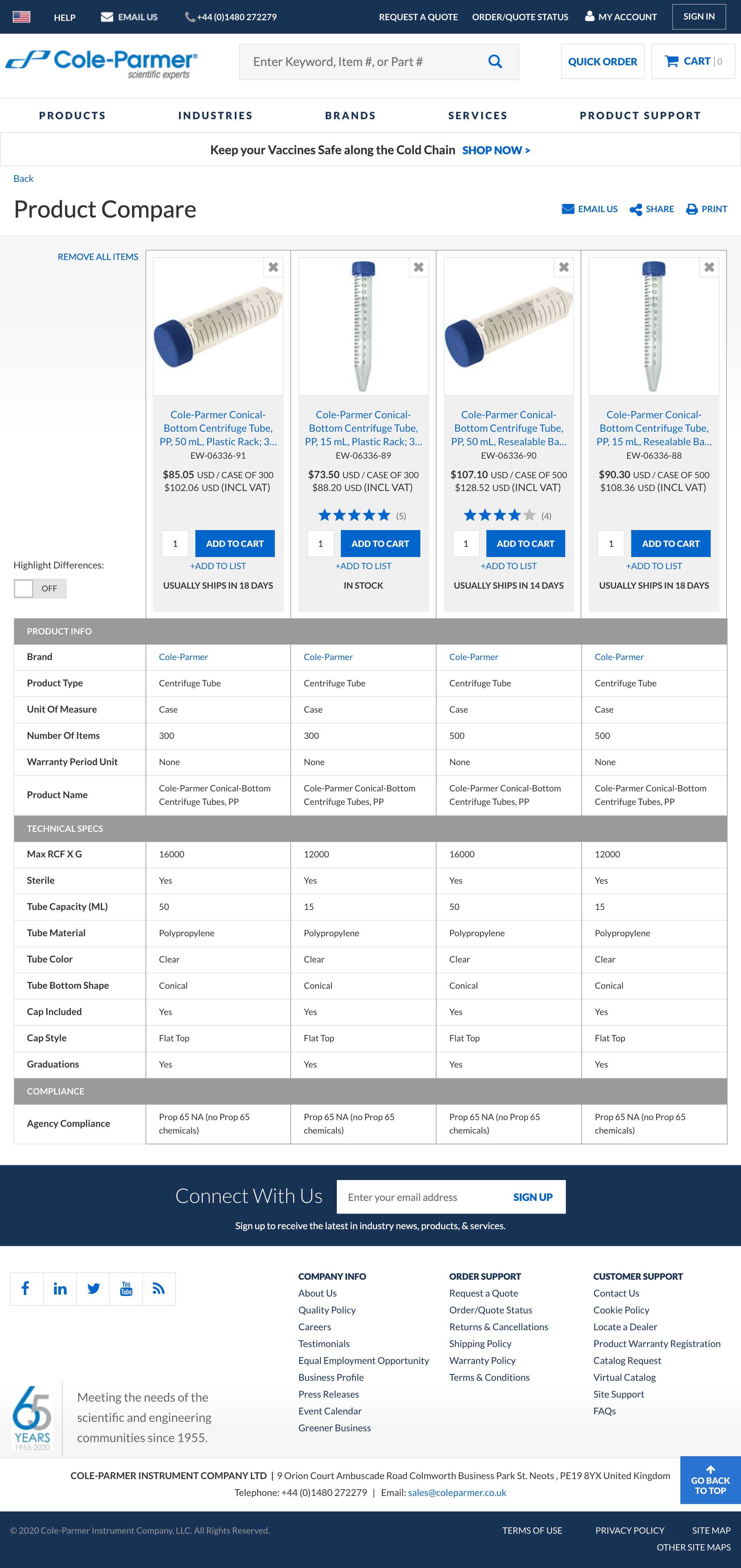Add the in-stock 15 mL tube to cart
Screen dimensions: 741x1568
click(x=380, y=543)
